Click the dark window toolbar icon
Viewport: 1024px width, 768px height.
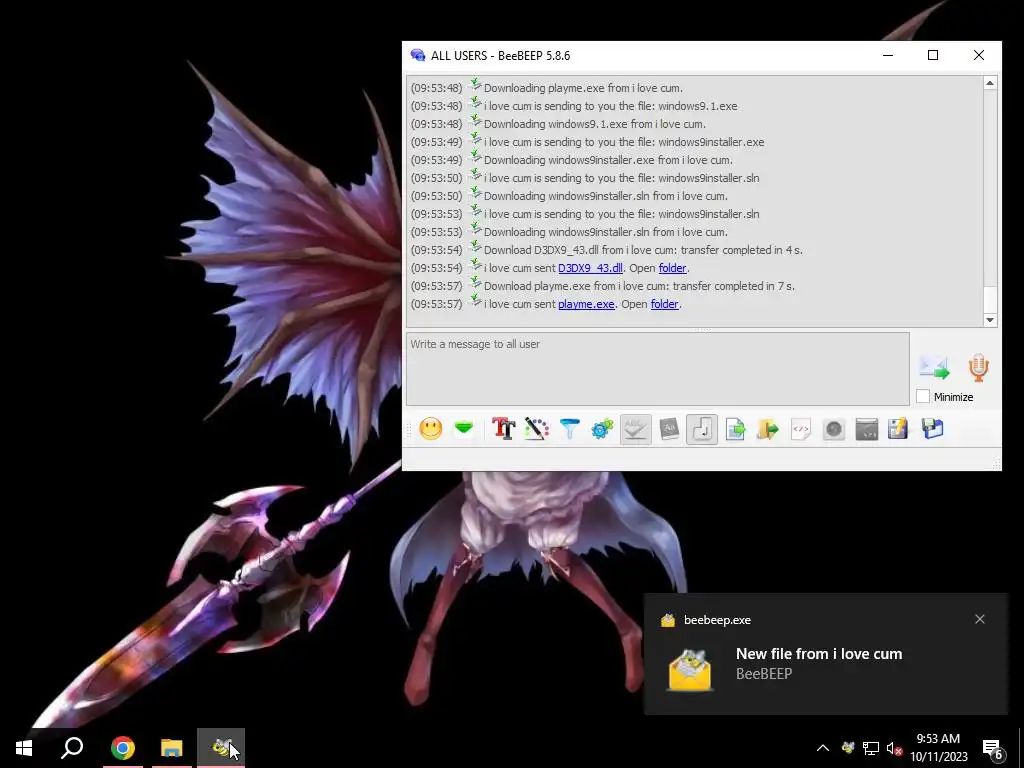(867, 429)
